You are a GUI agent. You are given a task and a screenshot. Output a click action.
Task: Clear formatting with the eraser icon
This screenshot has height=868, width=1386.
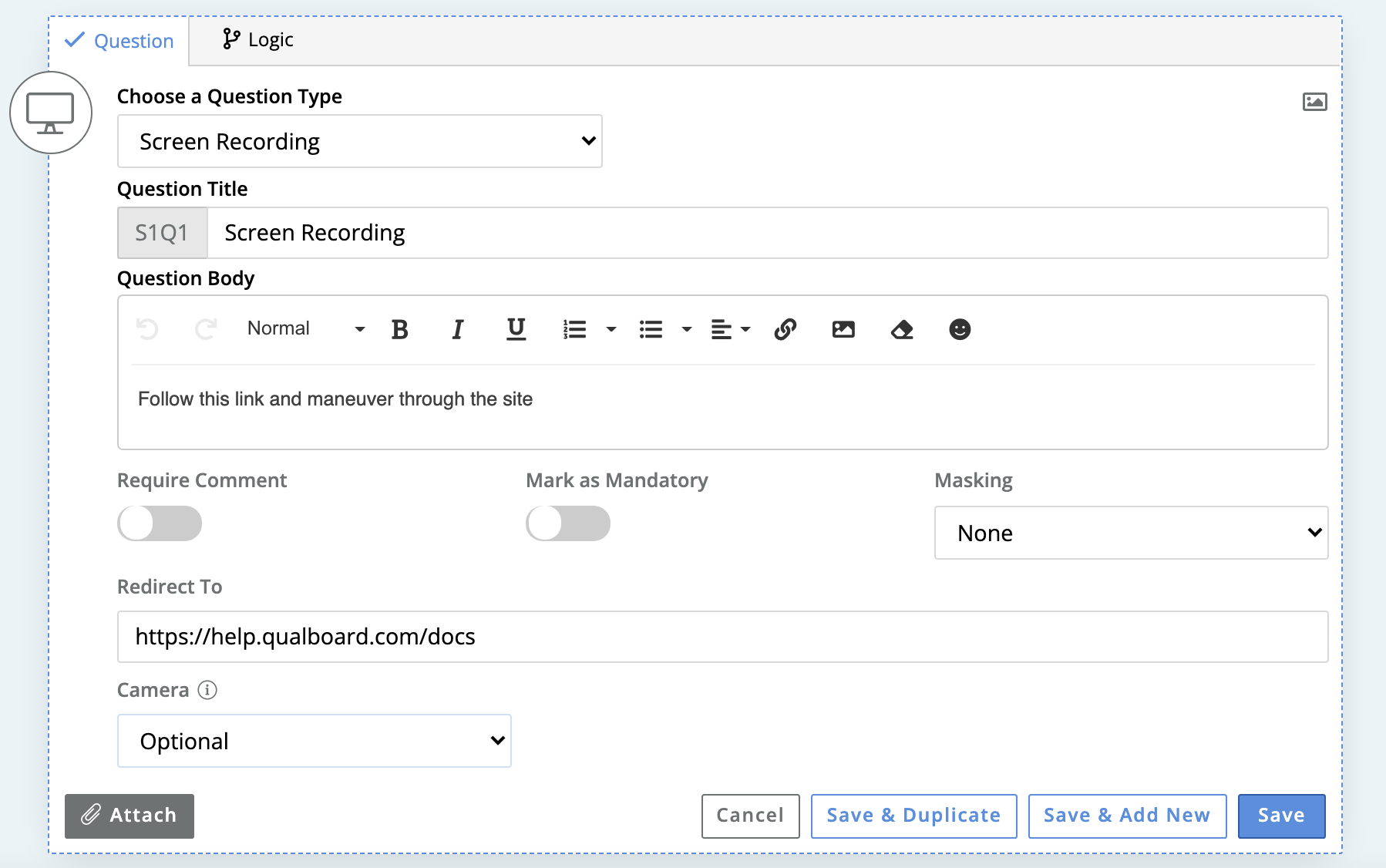click(902, 330)
